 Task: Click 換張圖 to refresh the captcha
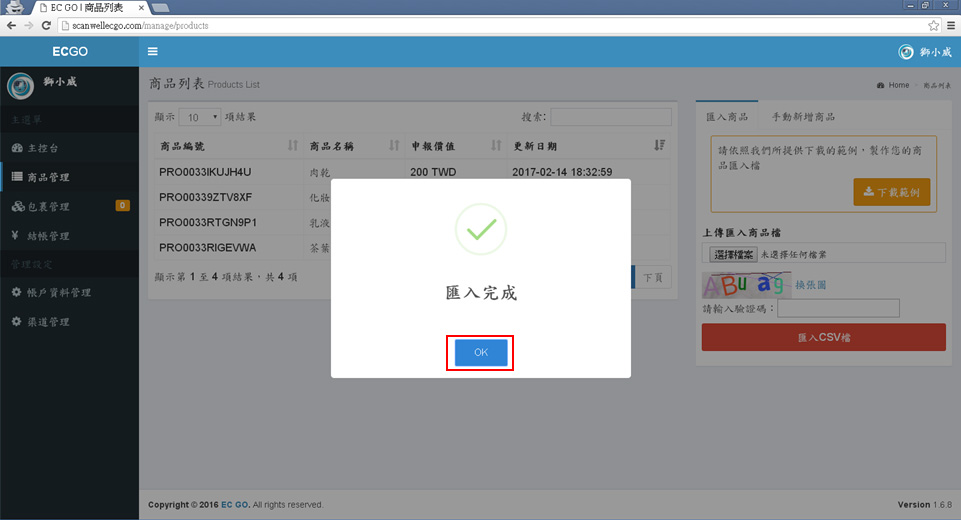[x=810, y=285]
